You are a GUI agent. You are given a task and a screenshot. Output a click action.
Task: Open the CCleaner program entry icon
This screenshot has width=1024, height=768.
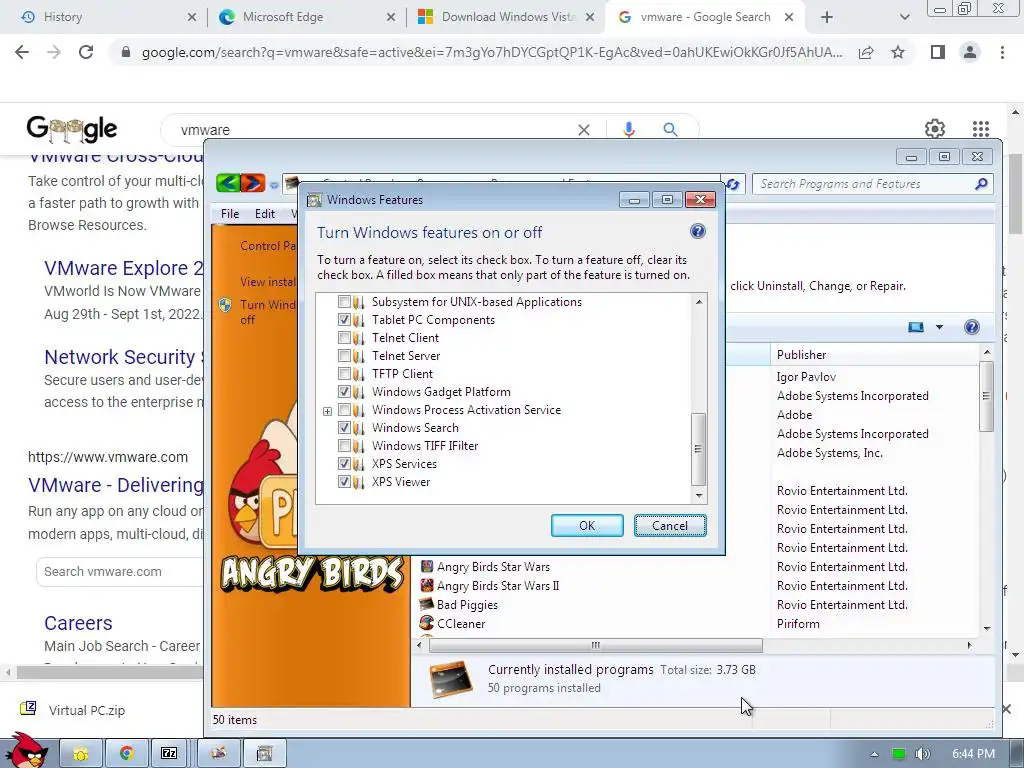(x=426, y=623)
